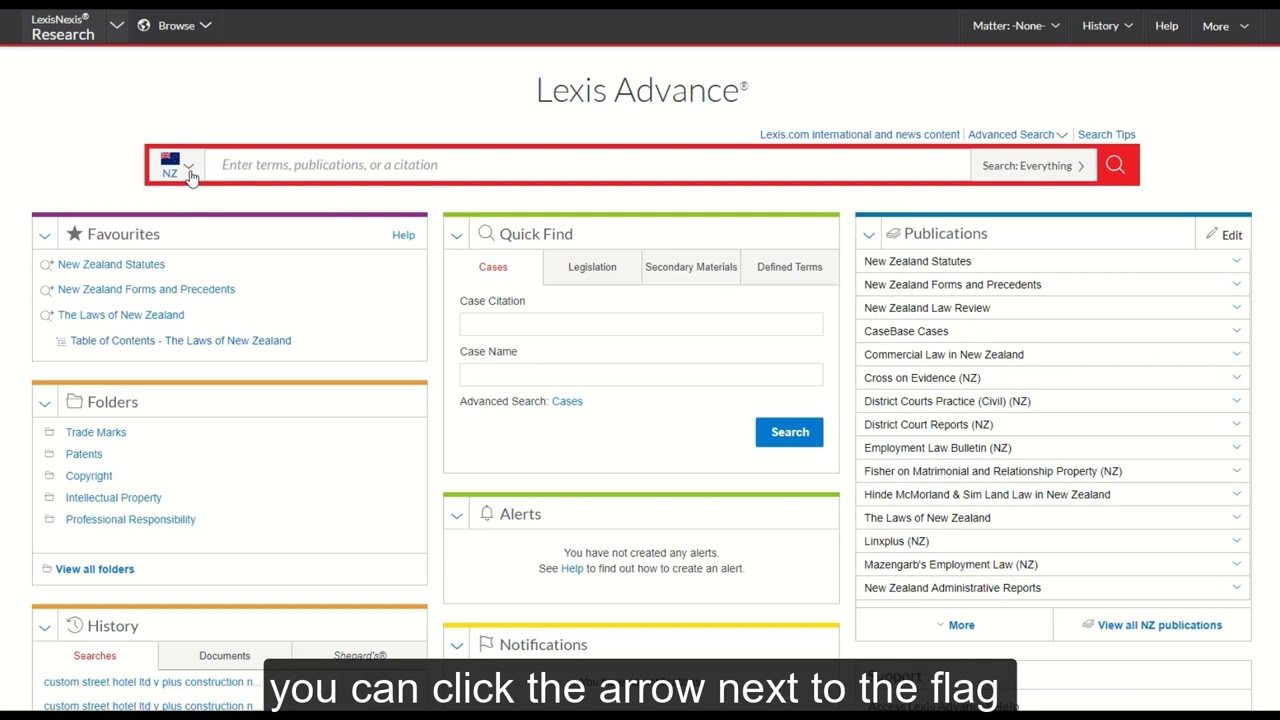1280x720 pixels.
Task: Open Help in the top bar
Action: point(1166,26)
